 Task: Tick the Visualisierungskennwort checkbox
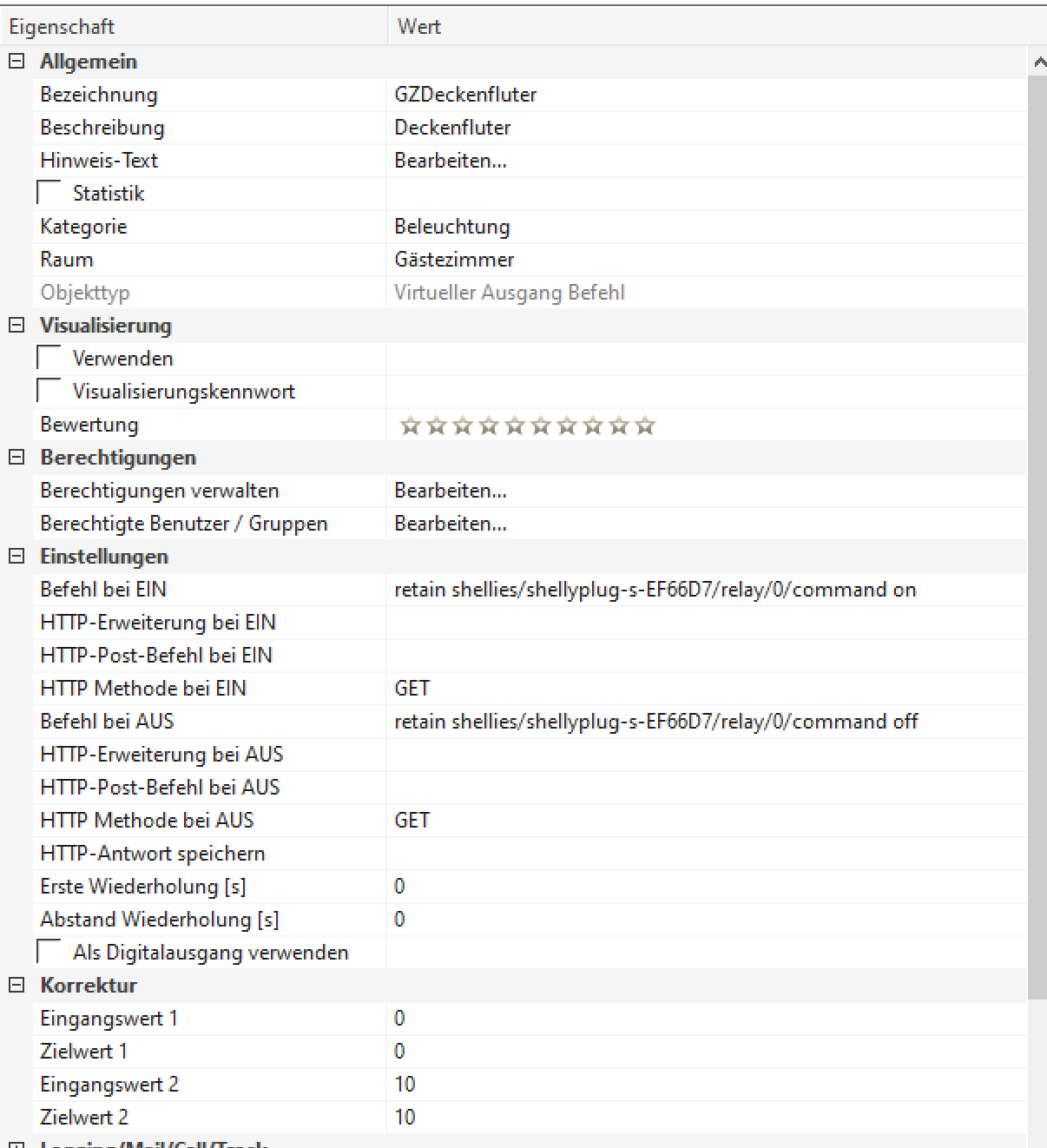[x=49, y=391]
